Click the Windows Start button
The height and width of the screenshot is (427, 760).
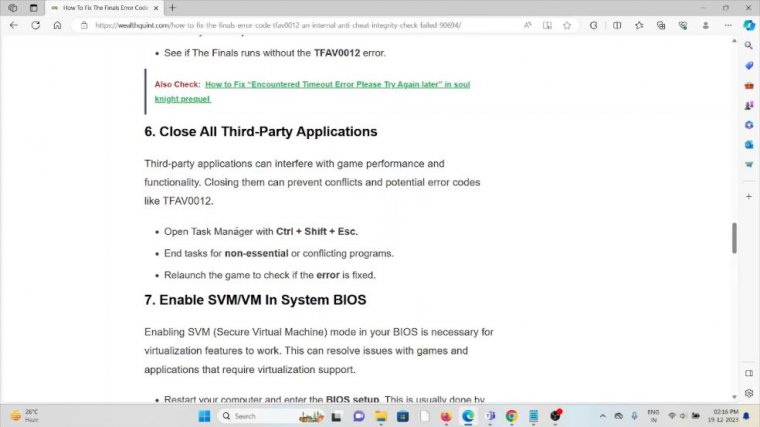[x=205, y=415]
